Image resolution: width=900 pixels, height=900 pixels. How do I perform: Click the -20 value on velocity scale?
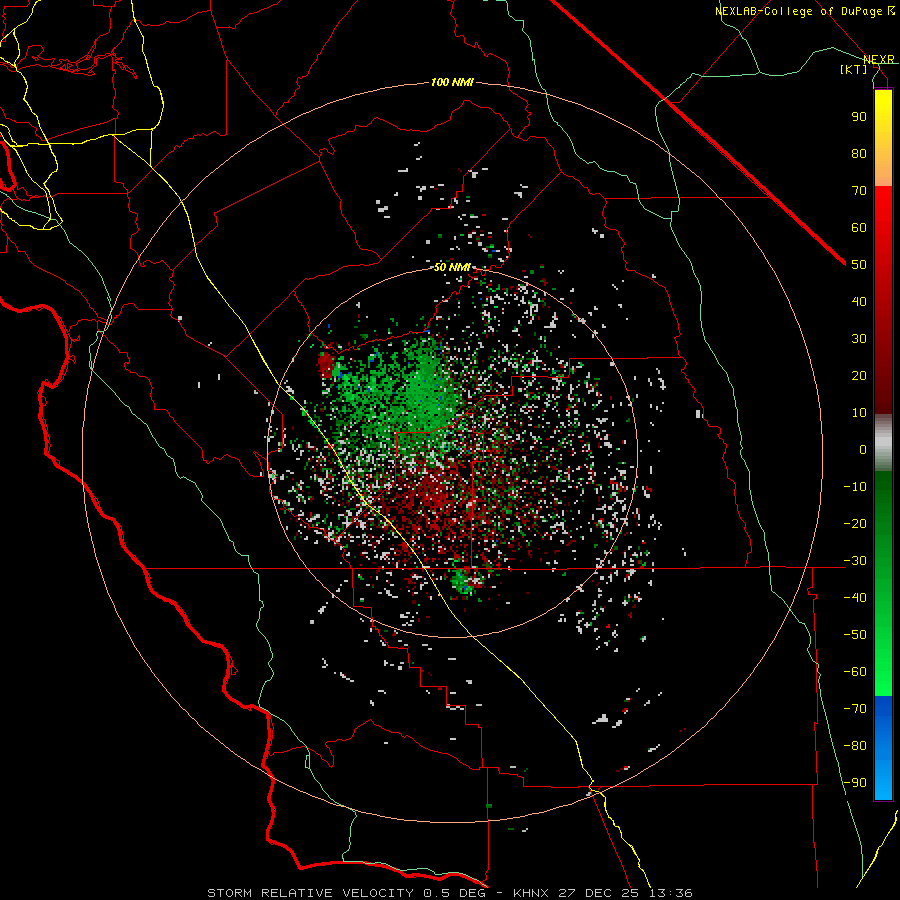point(855,524)
